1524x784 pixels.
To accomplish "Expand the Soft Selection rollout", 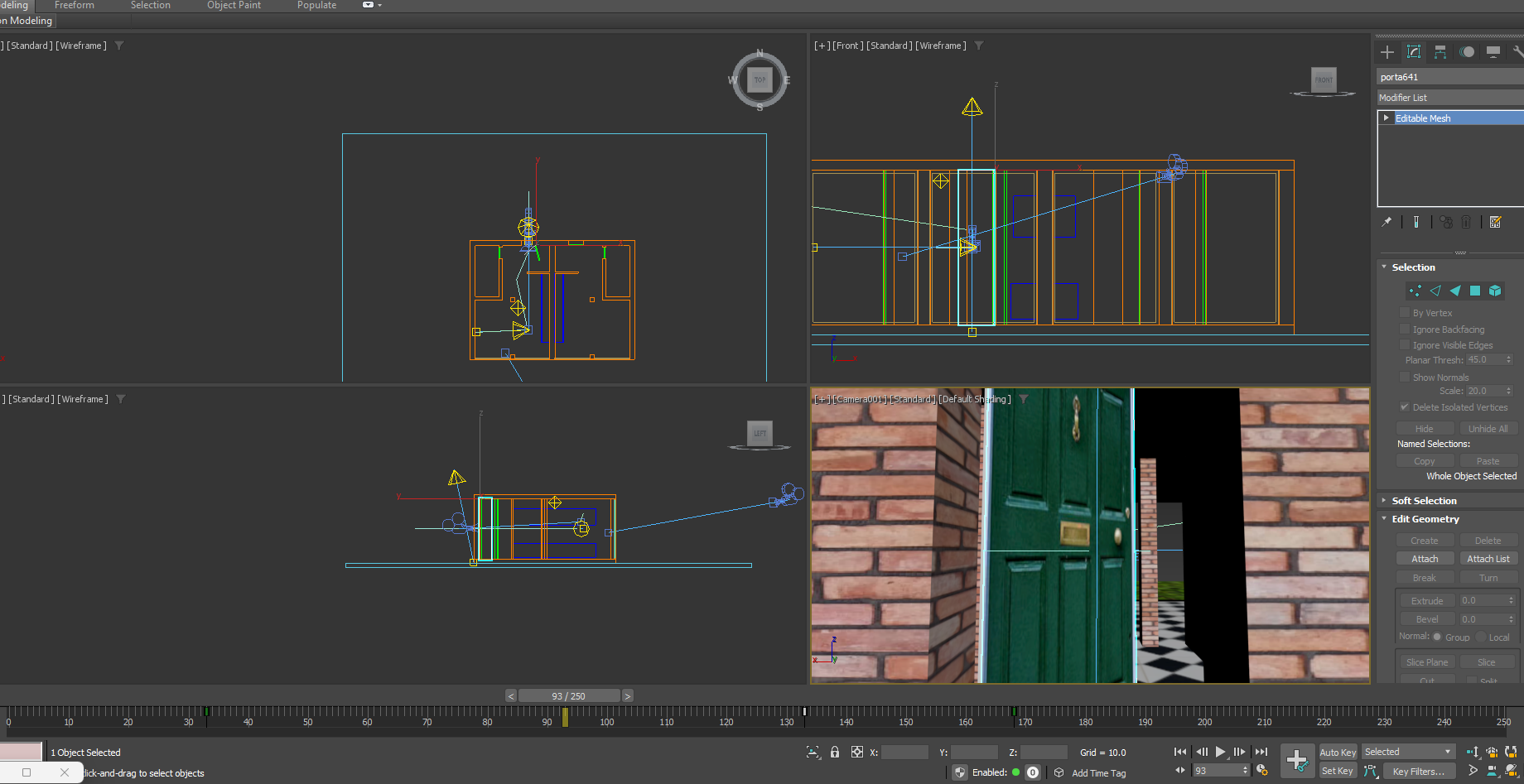I will click(1424, 501).
